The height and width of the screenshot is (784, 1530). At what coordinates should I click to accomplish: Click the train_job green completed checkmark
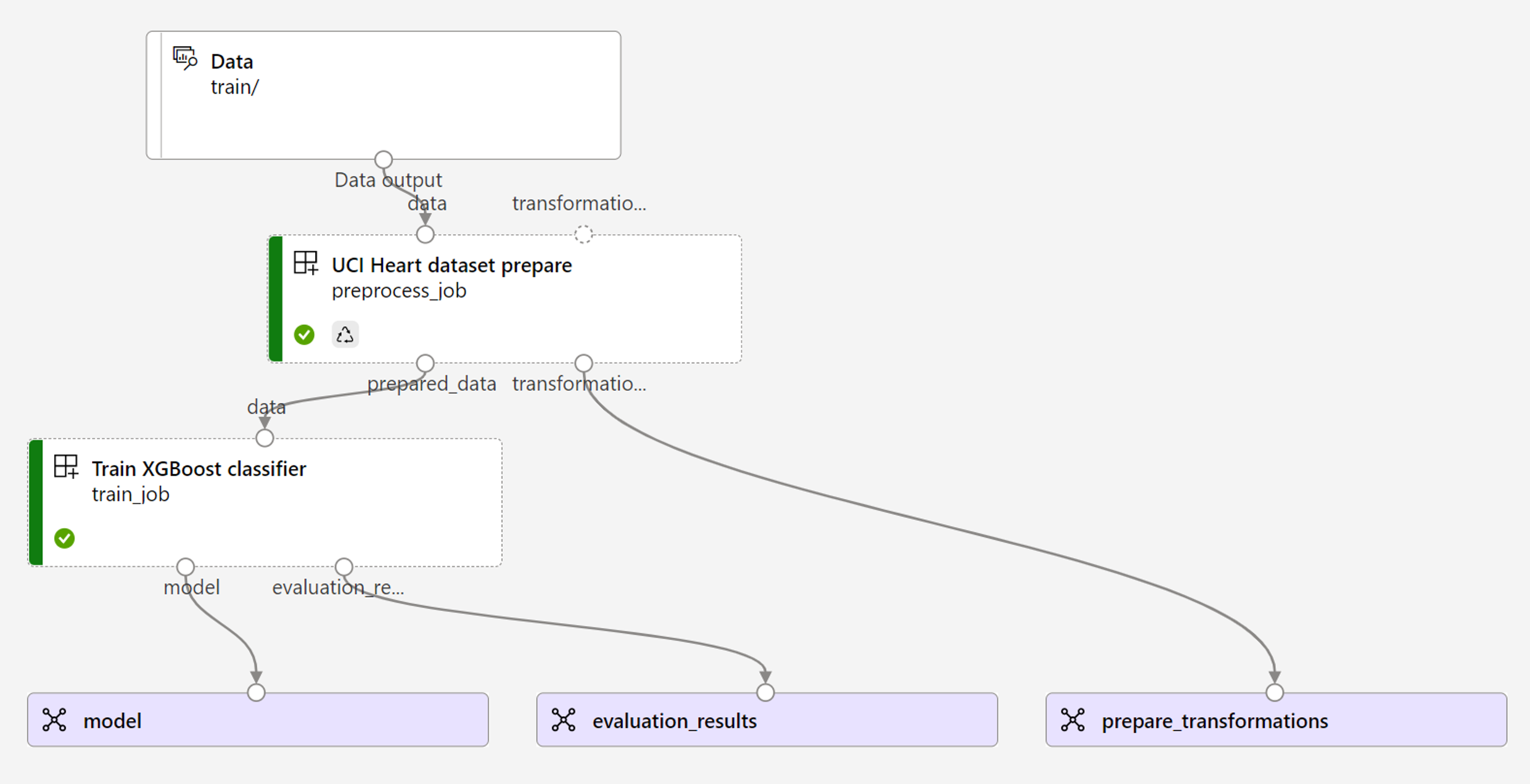tap(64, 538)
